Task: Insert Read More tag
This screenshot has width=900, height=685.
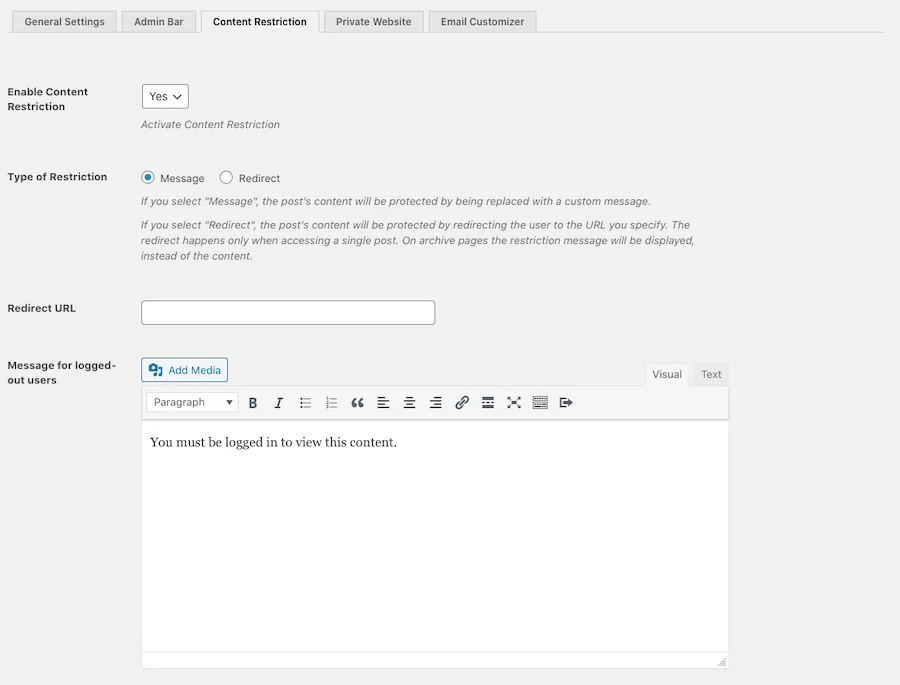Action: (488, 403)
